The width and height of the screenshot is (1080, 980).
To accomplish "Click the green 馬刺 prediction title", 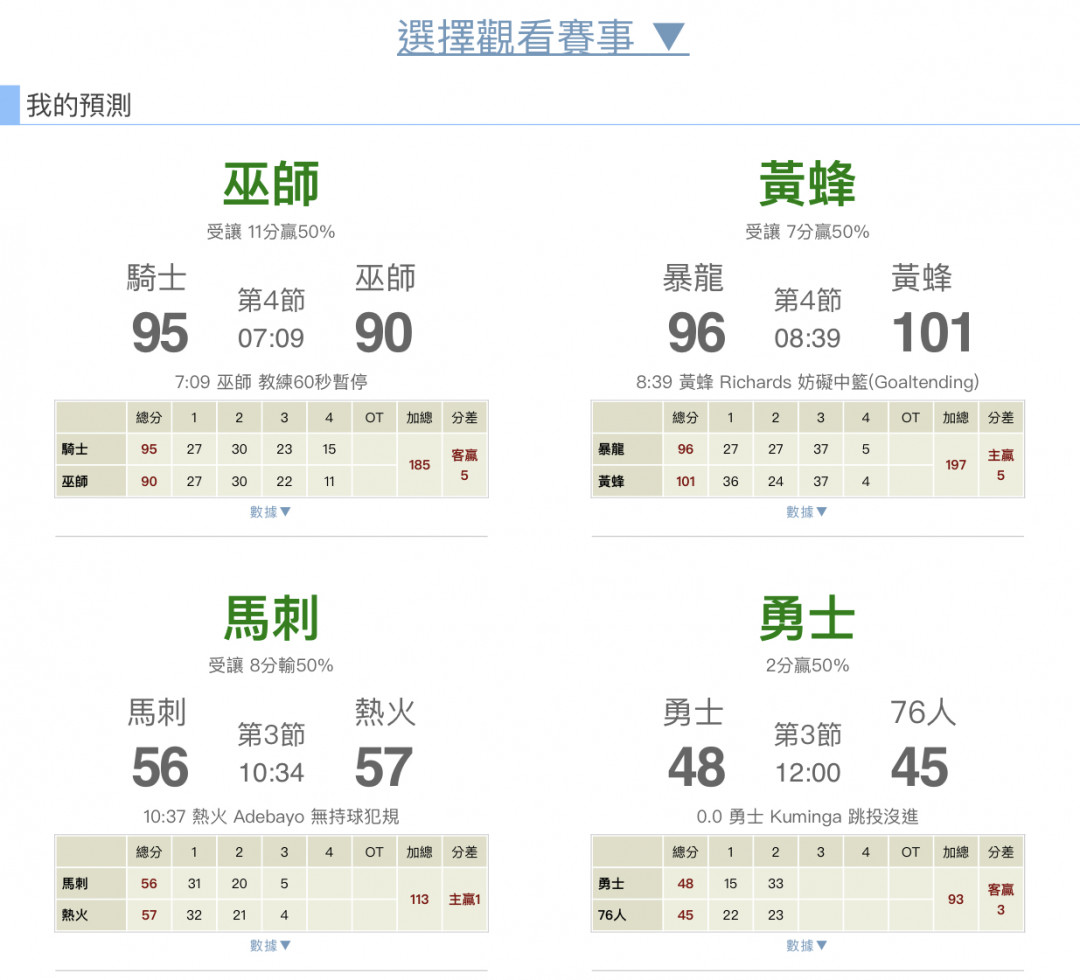I will [271, 618].
